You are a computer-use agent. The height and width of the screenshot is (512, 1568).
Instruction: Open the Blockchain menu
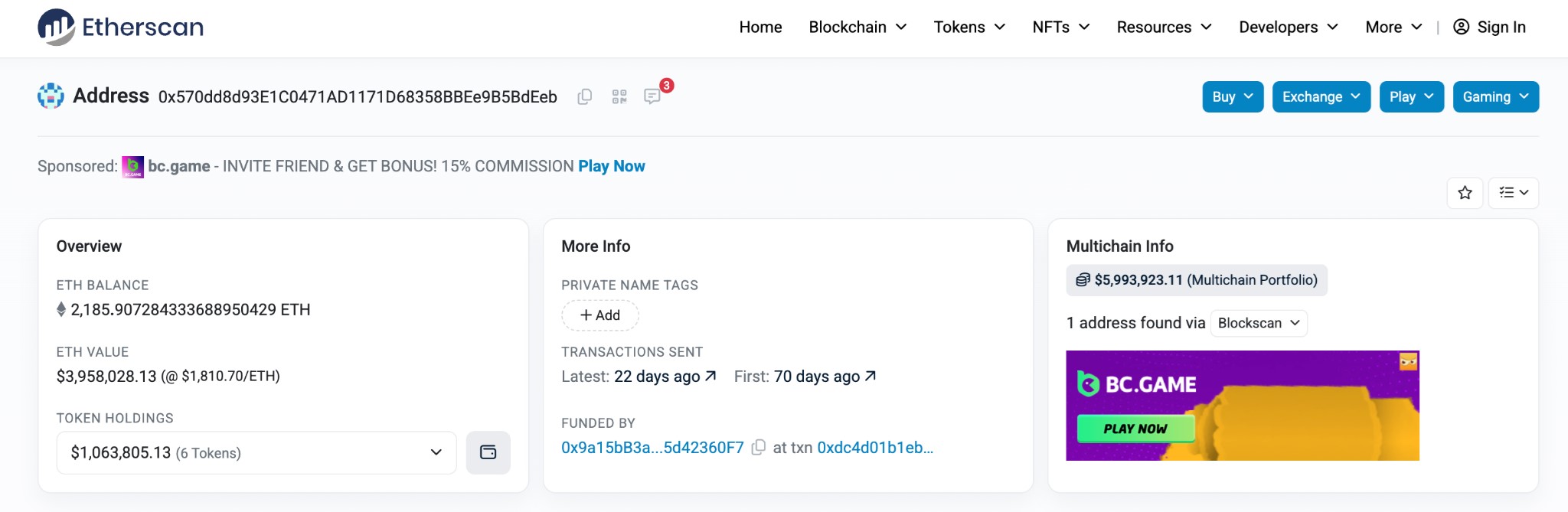pyautogui.click(x=857, y=28)
